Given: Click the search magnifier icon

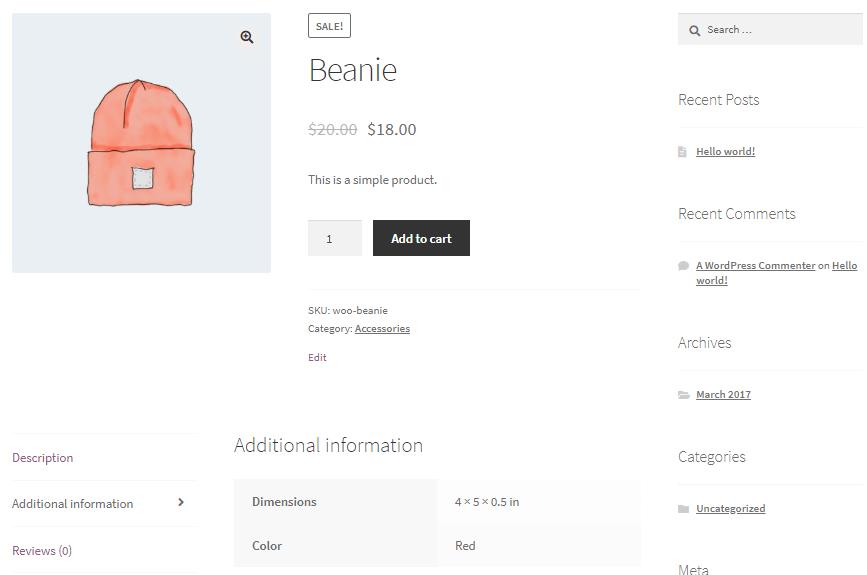Looking at the screenshot, I should point(694,30).
